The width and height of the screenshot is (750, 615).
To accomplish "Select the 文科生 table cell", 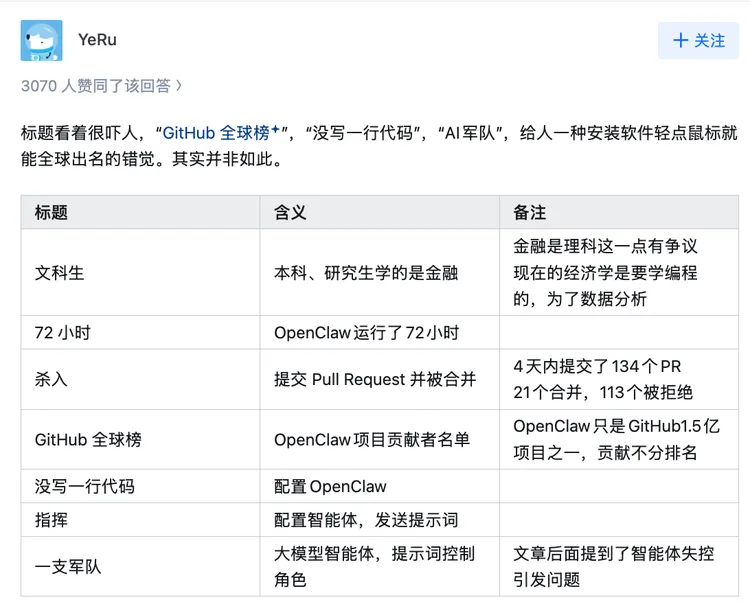I will pyautogui.click(x=60, y=272).
